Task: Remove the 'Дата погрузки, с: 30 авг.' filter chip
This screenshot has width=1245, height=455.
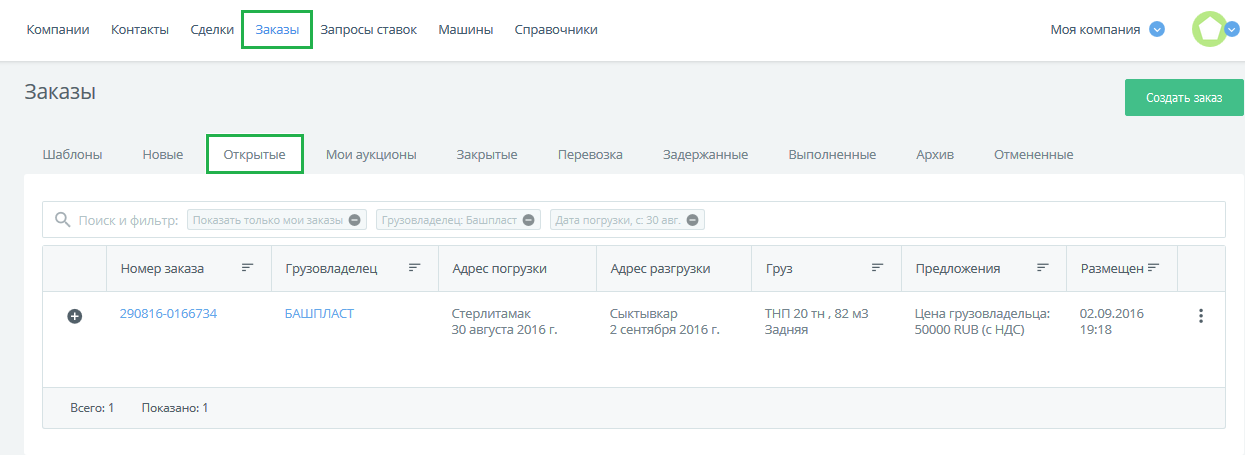Action: 693,220
